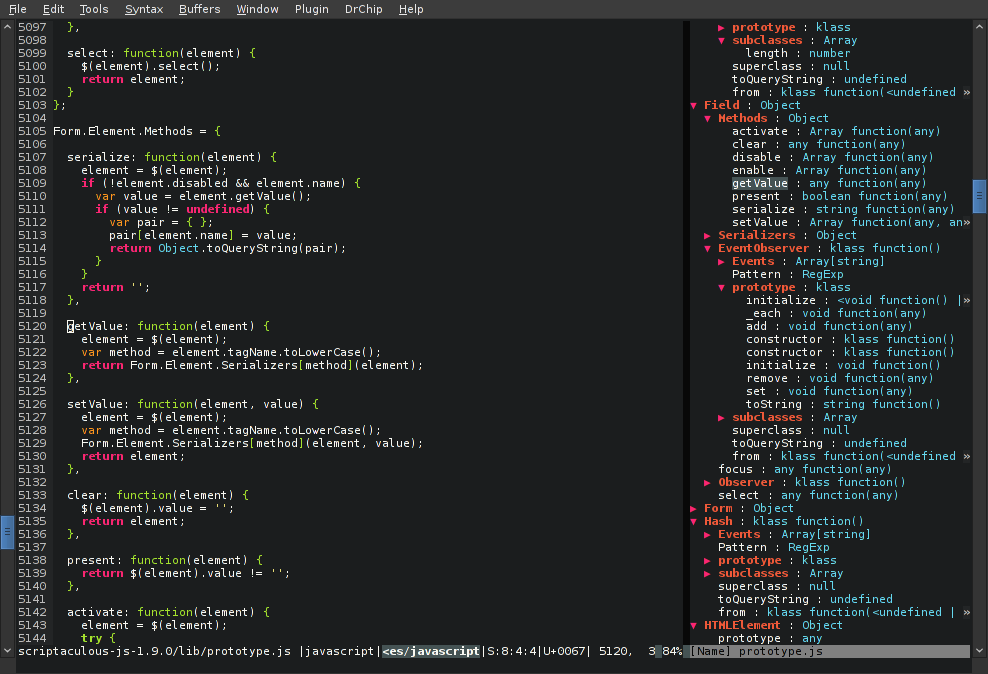Go to the focus tag entry
Viewport: 988px width, 674px height.
[735, 469]
